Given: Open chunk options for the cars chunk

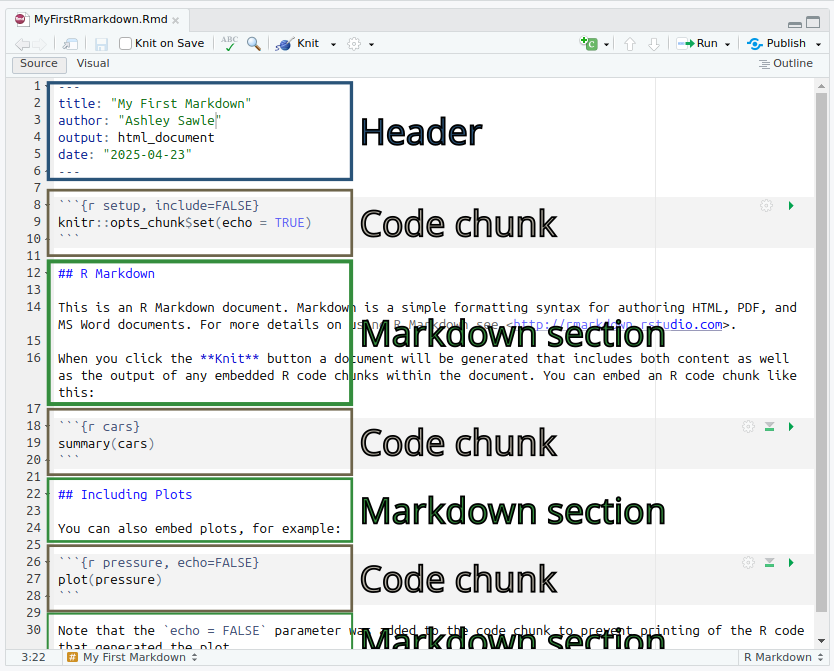Looking at the screenshot, I should point(748,426).
